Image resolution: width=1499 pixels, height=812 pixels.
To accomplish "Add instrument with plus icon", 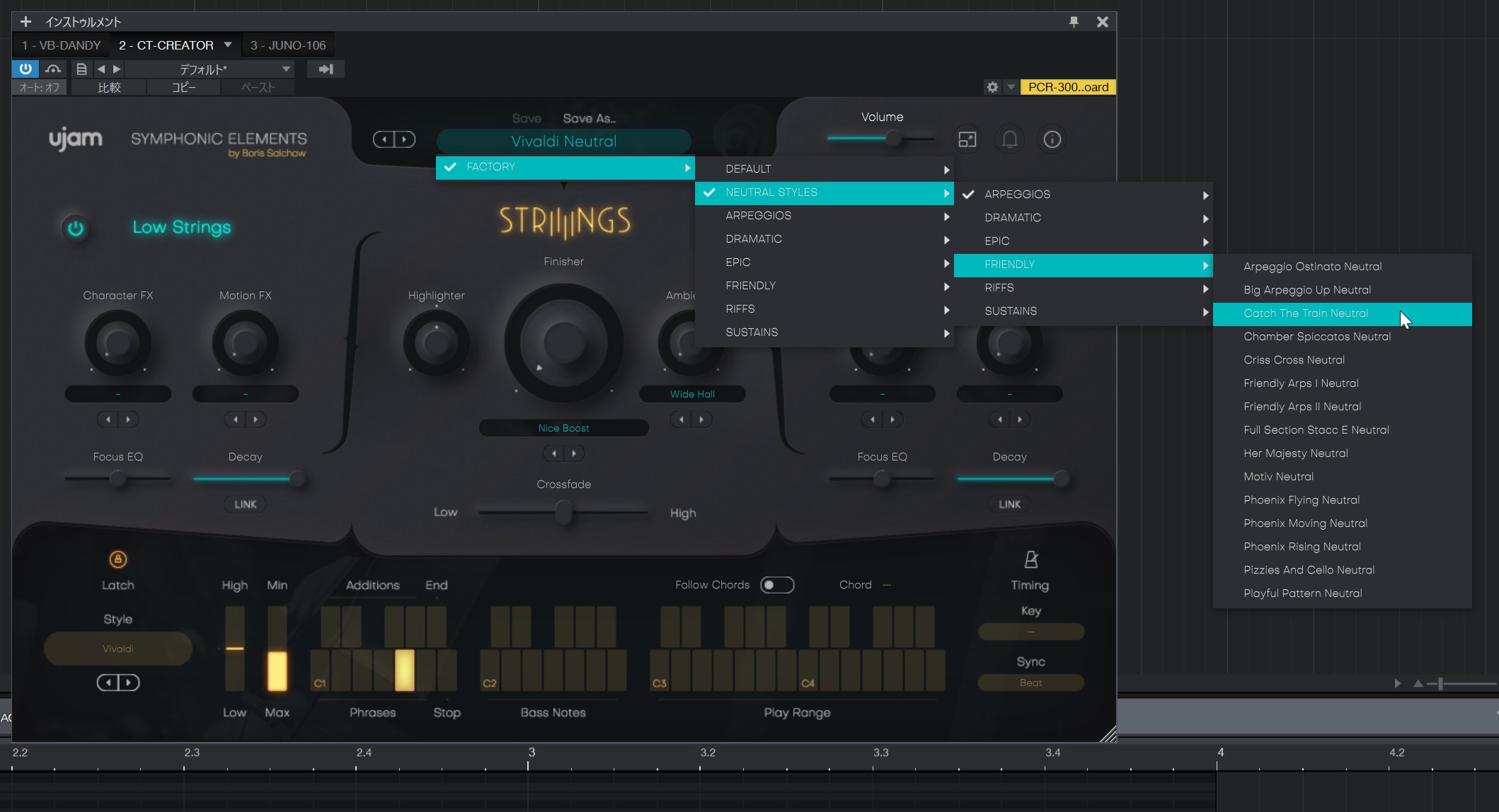I will pyautogui.click(x=25, y=22).
